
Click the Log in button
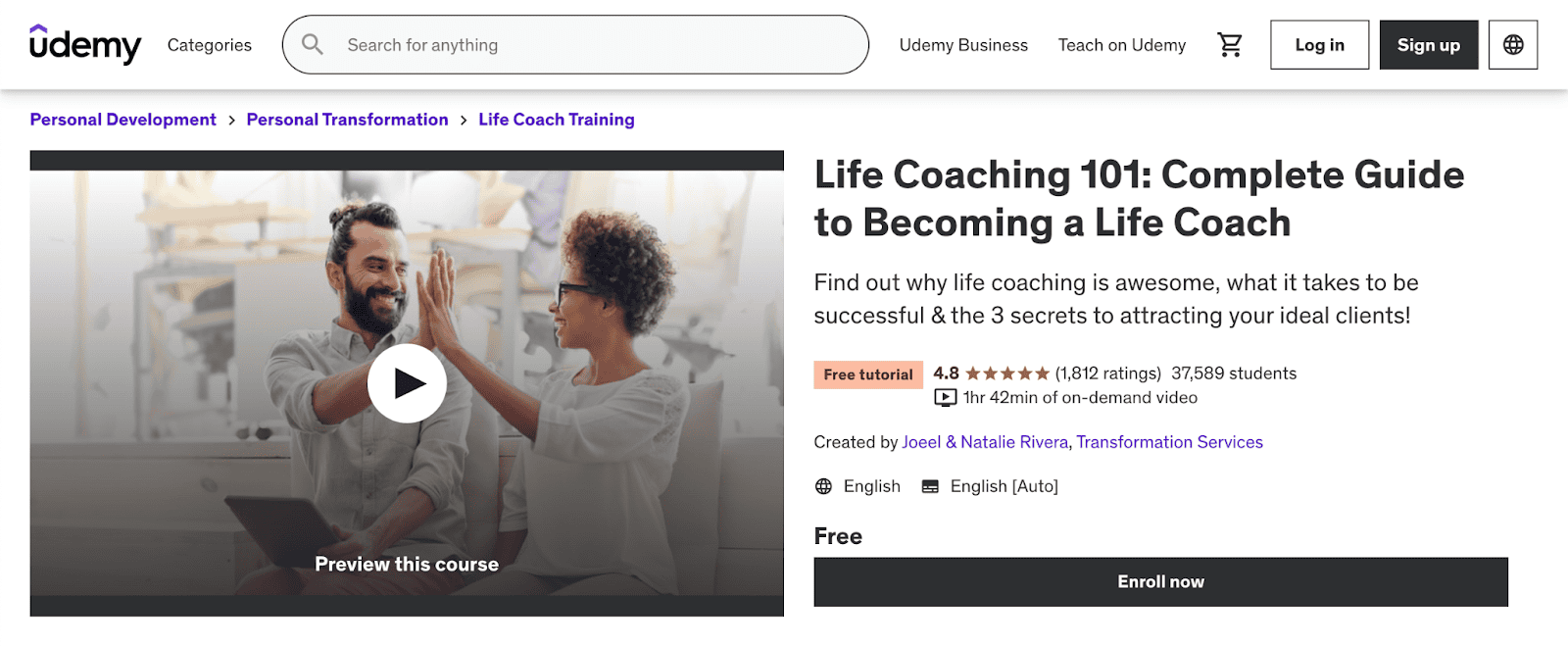coord(1319,44)
